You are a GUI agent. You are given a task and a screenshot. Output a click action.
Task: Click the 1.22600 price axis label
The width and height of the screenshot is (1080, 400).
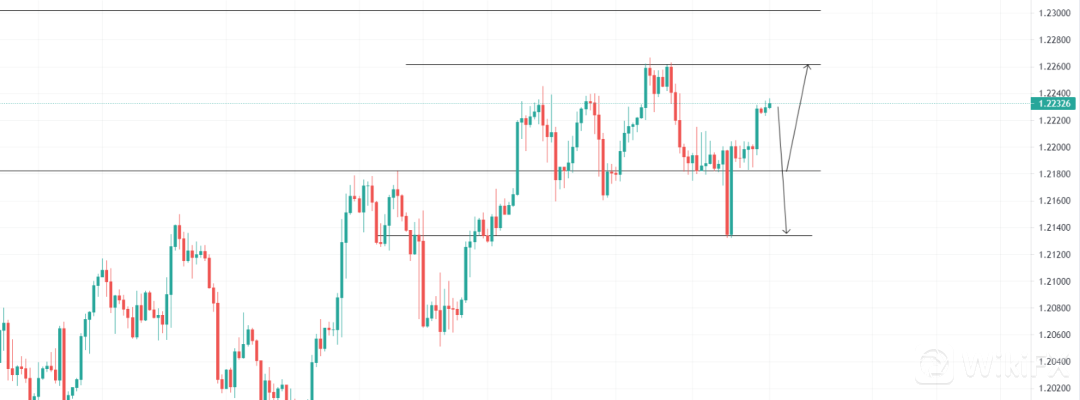click(1053, 67)
